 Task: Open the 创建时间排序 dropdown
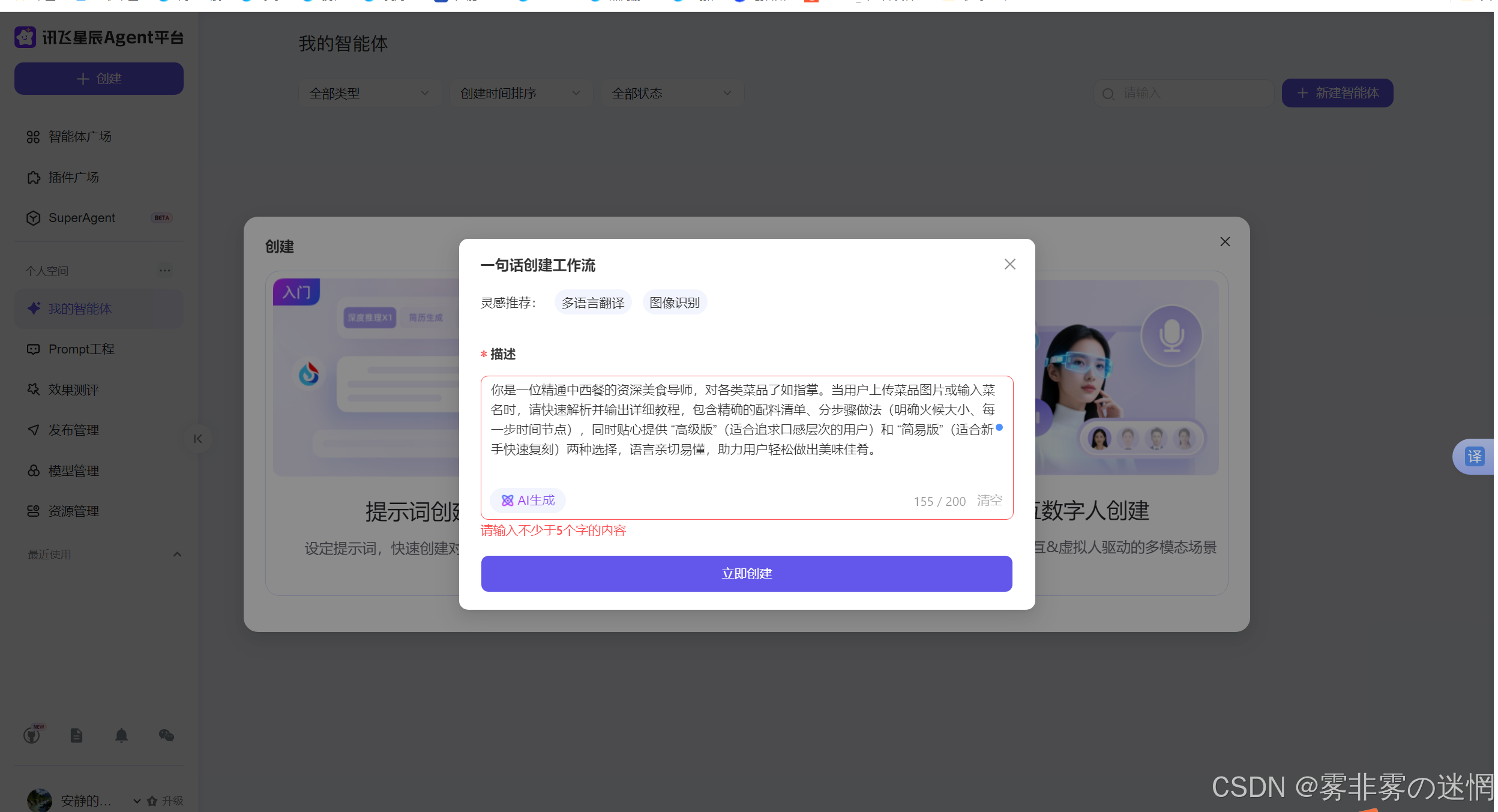click(520, 94)
